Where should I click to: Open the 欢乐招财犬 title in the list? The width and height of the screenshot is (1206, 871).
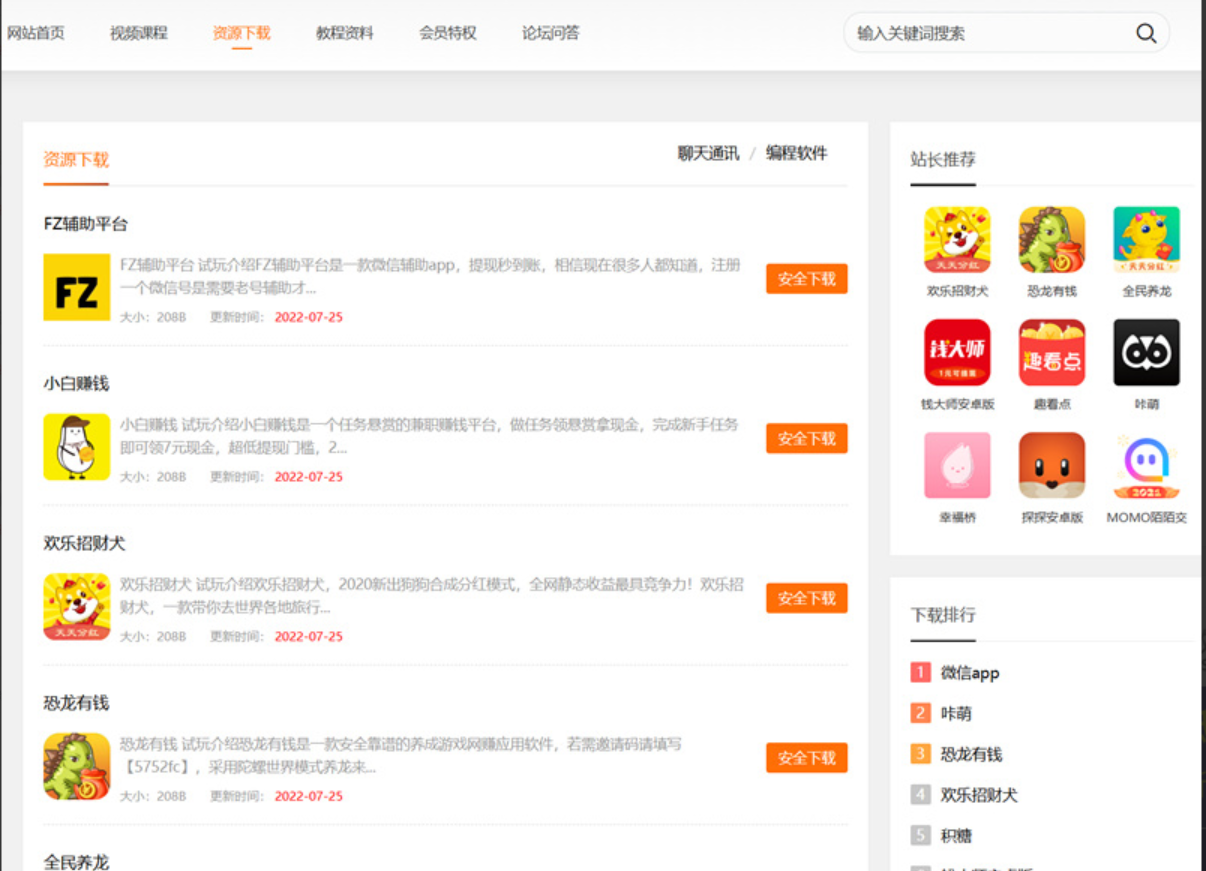(85, 543)
